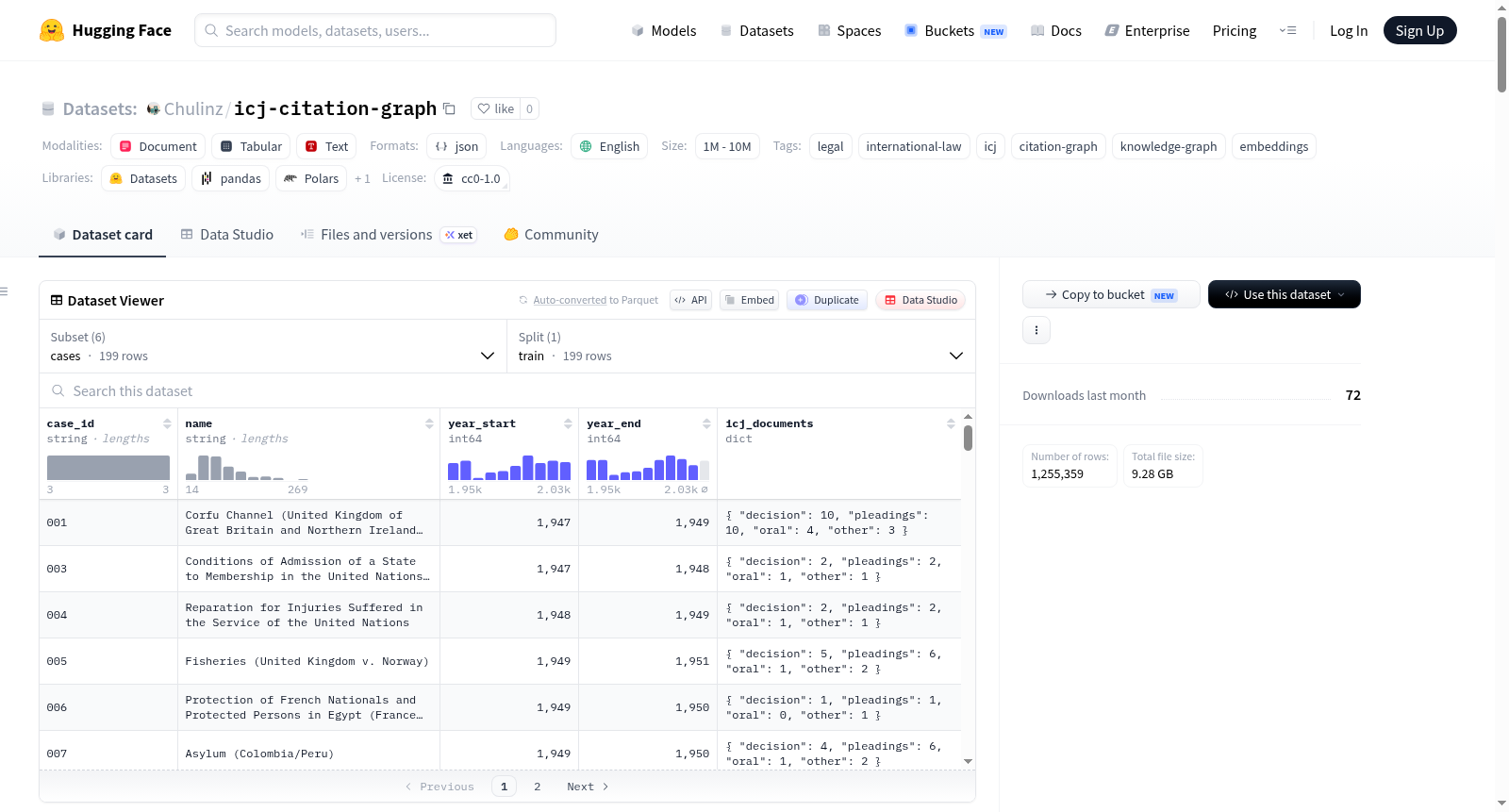
Task: Open the Docs navigation link
Action: click(1056, 30)
